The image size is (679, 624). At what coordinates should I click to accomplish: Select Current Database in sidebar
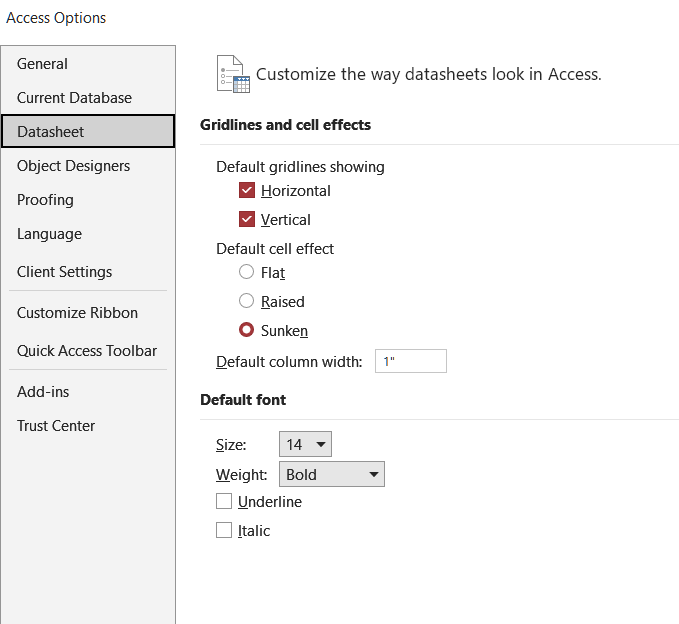click(x=88, y=98)
